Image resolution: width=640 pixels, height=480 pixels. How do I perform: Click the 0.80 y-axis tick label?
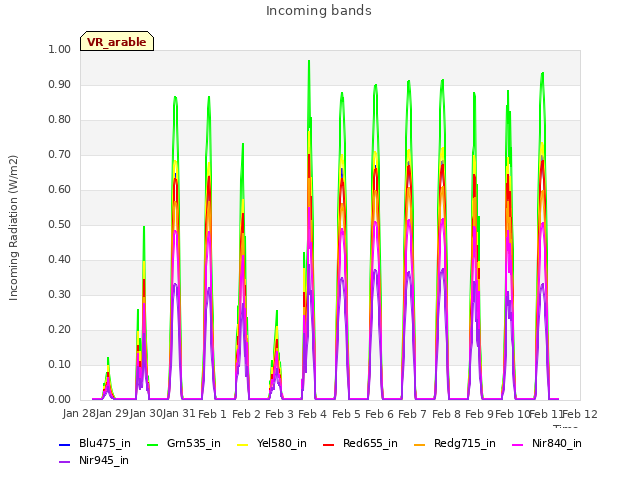click(x=60, y=120)
